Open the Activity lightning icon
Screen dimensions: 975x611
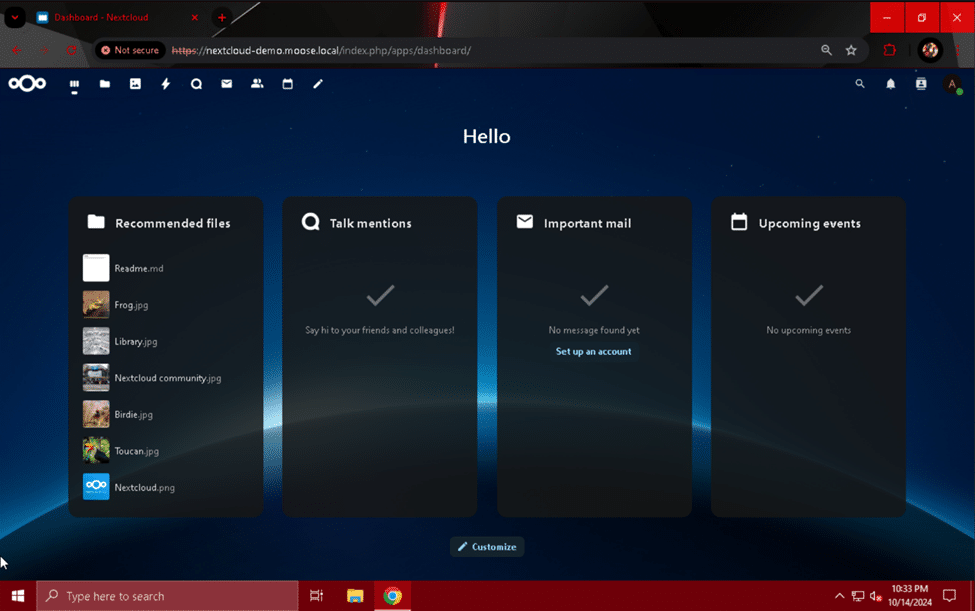click(x=165, y=84)
